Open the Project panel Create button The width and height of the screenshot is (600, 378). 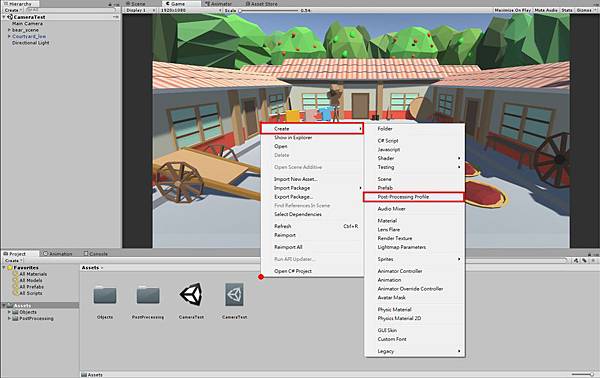13,261
